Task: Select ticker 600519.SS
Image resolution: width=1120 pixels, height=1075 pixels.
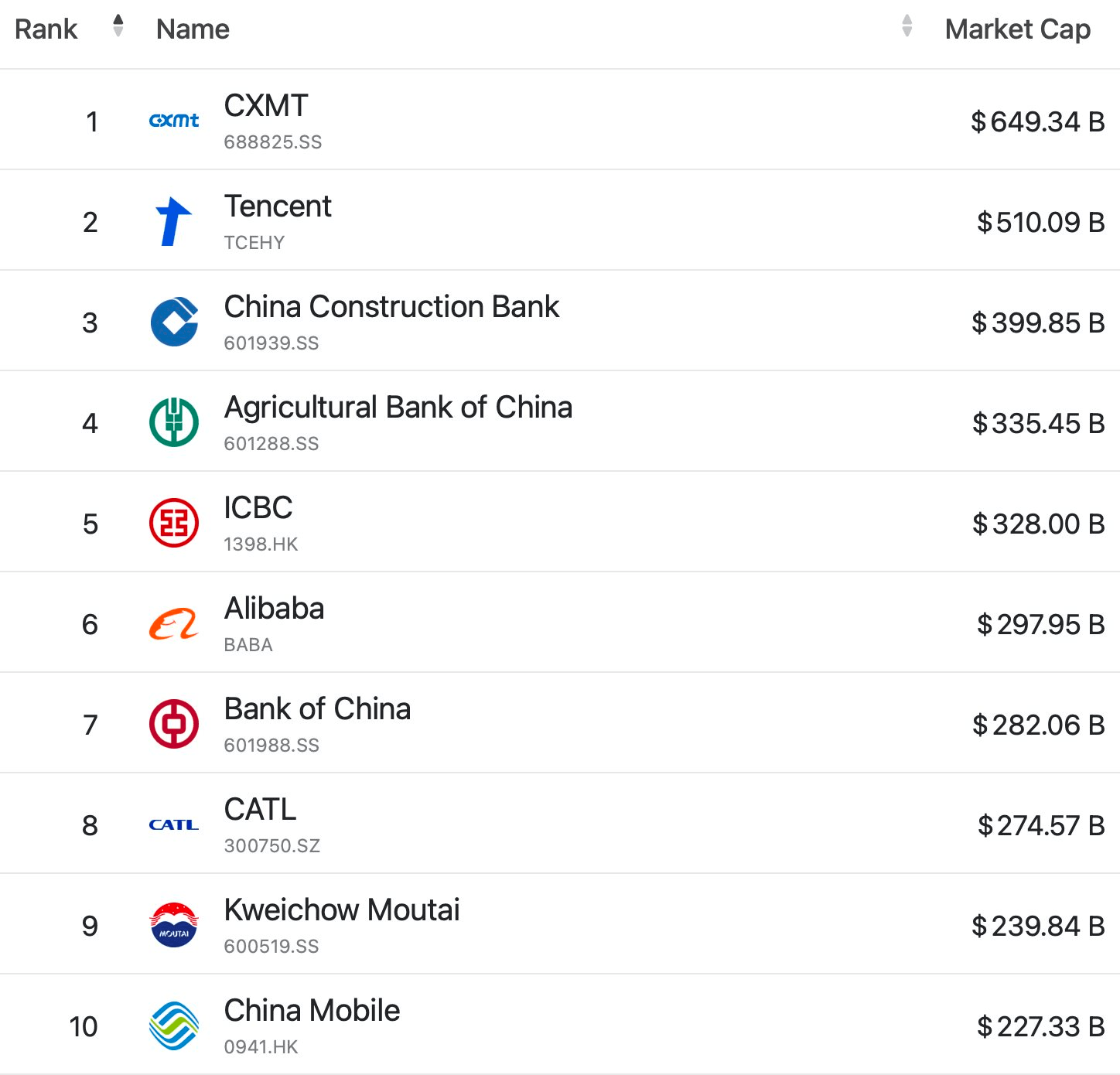Action: pyautogui.click(x=271, y=947)
